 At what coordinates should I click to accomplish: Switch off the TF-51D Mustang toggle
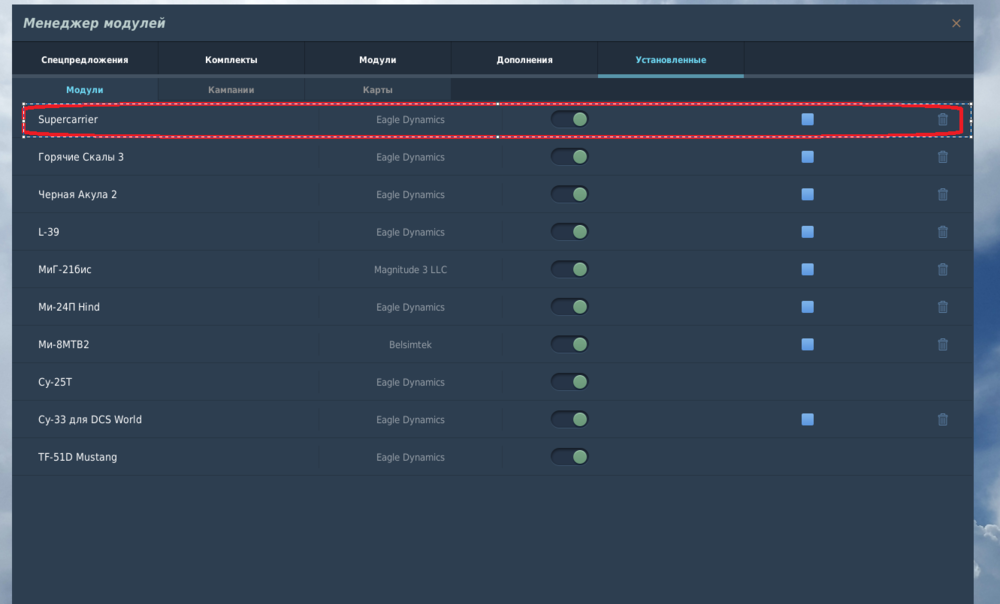569,457
